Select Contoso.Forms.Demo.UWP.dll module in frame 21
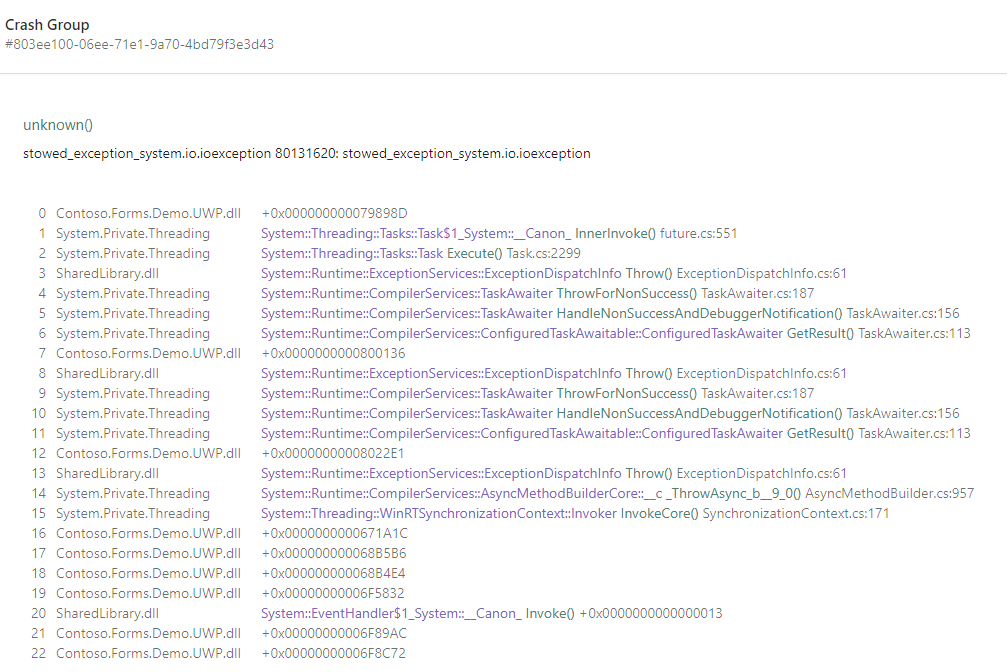Screen dimensions: 1007x672 point(148,633)
